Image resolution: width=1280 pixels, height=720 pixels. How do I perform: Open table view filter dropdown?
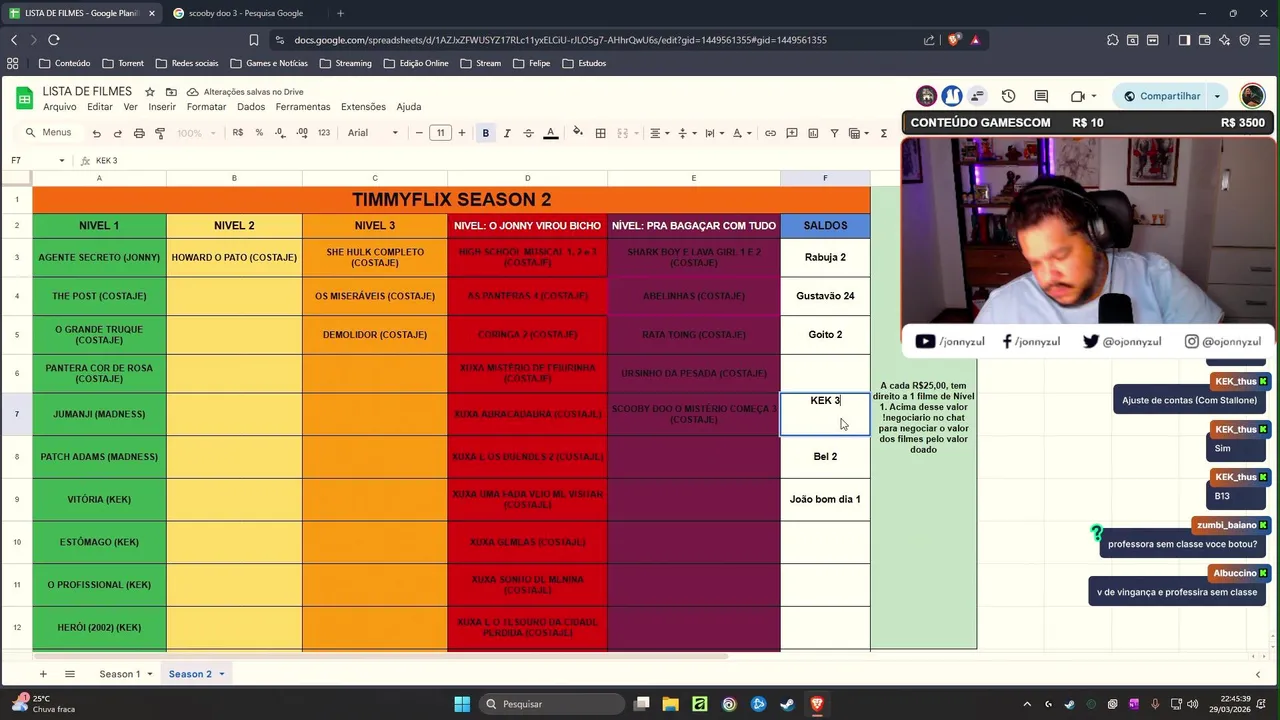[x=858, y=133]
